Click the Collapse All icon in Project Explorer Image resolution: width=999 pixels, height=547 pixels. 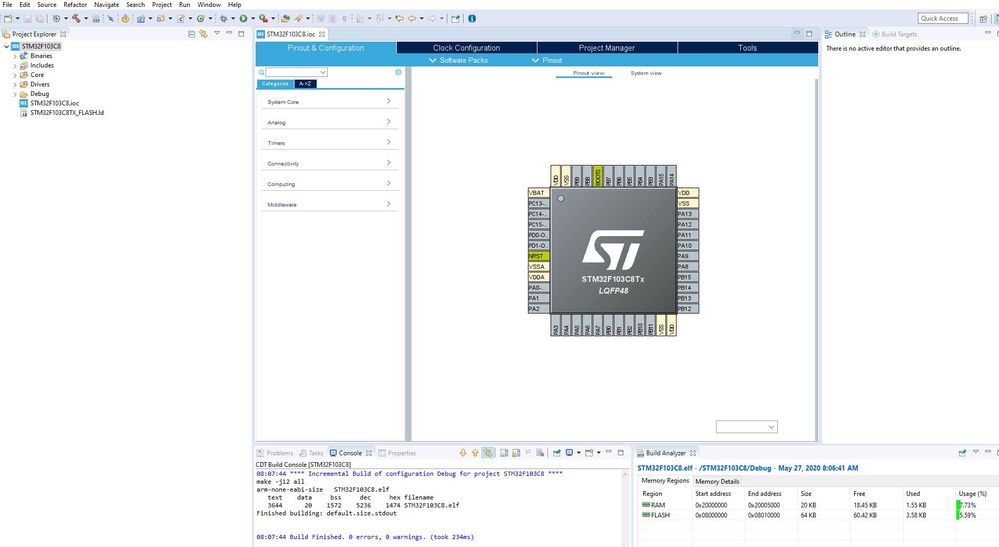pyautogui.click(x=192, y=34)
